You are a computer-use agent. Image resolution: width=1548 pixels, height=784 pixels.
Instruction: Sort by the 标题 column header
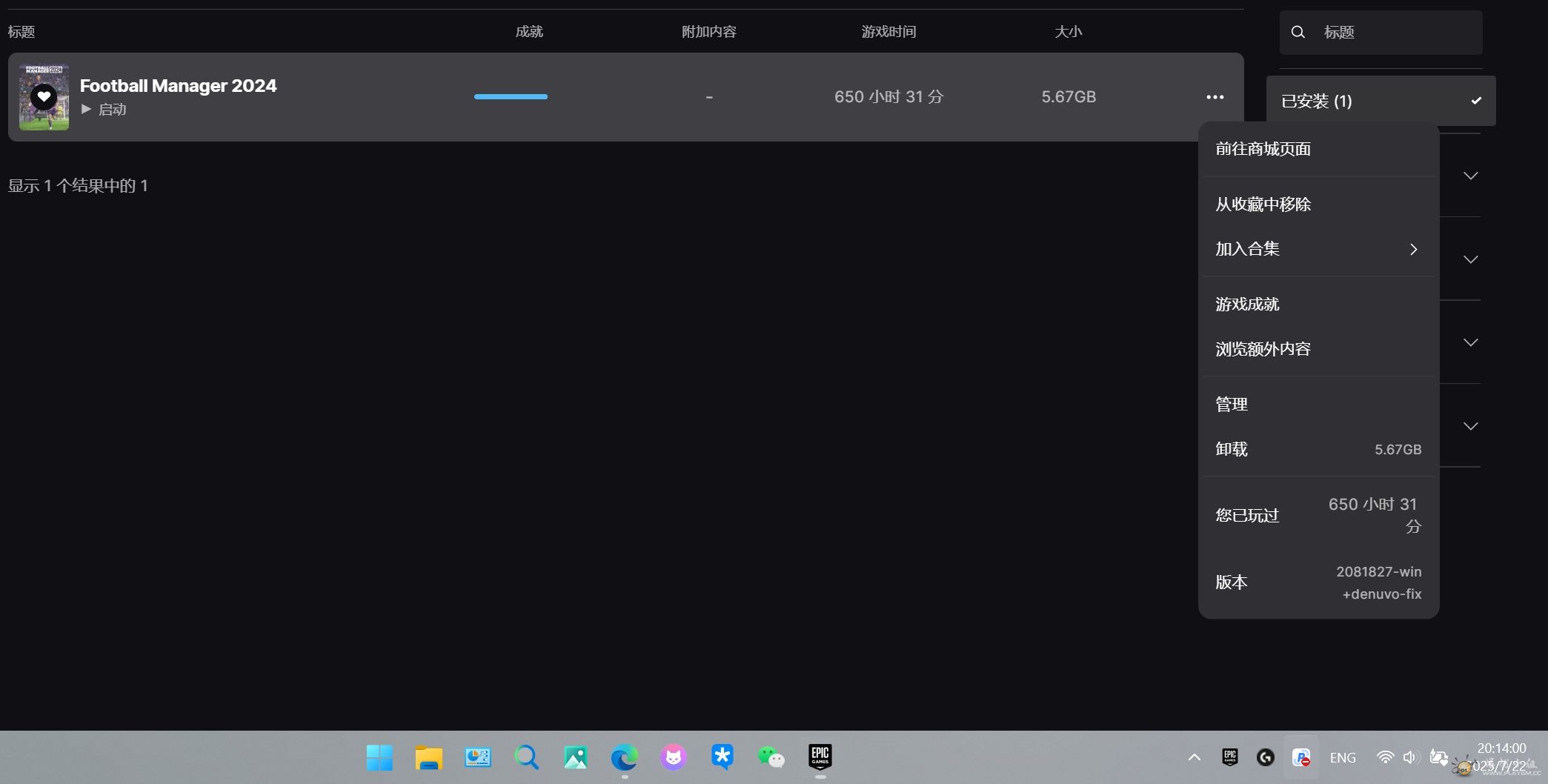coord(21,32)
